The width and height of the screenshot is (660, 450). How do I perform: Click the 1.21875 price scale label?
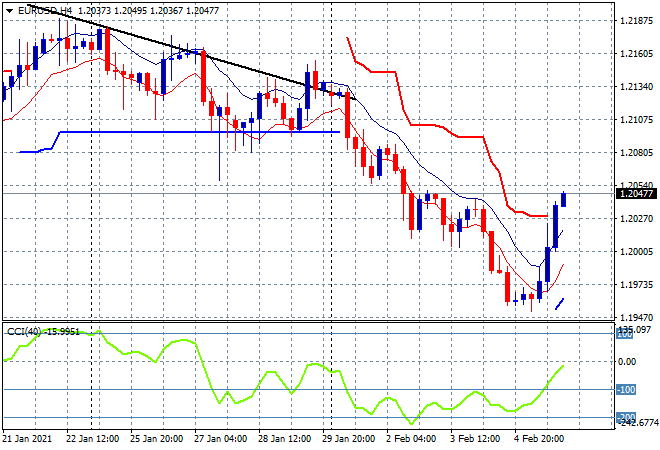[x=636, y=20]
